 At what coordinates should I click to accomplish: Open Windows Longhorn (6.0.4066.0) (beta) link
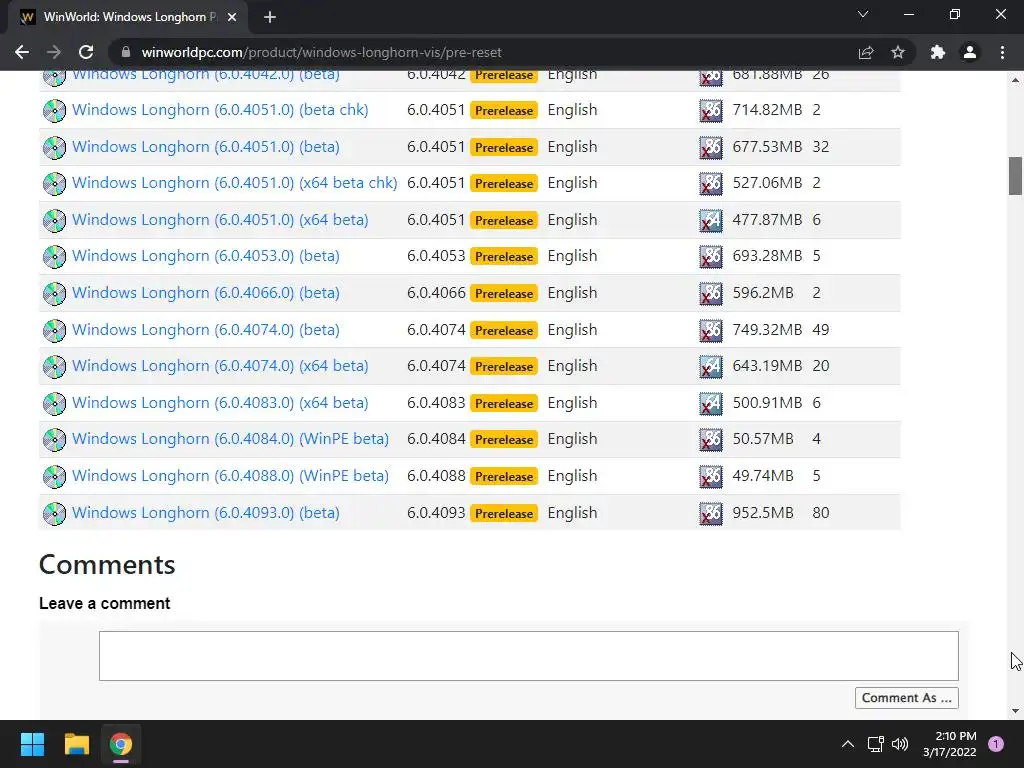click(x=206, y=293)
